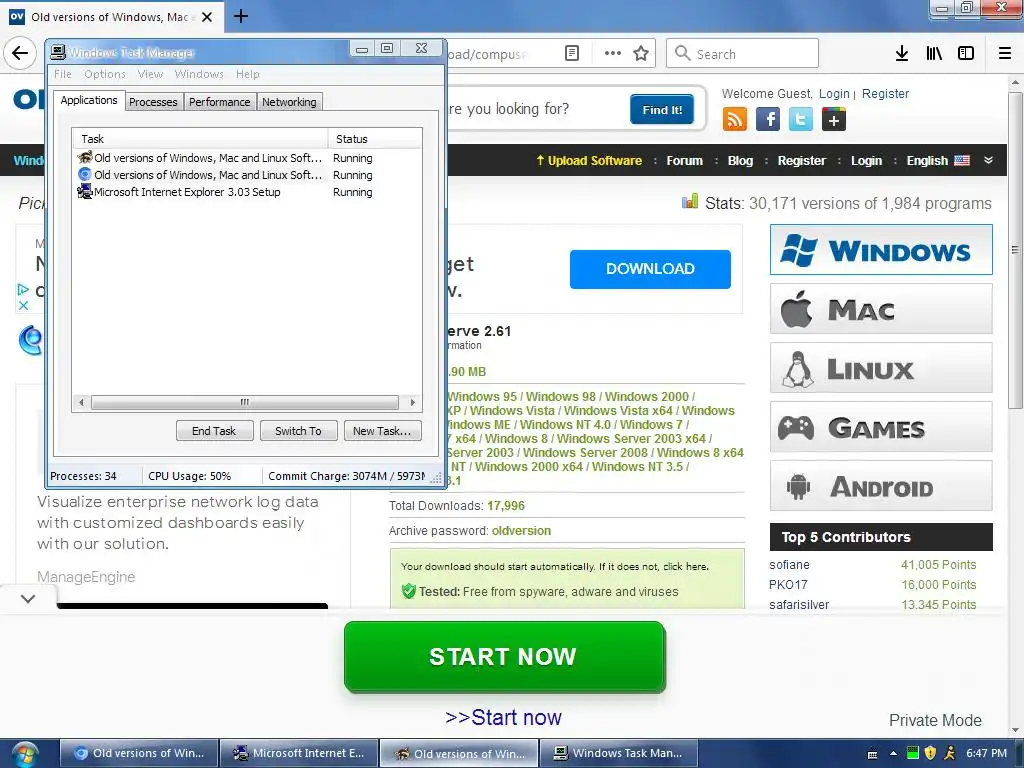Click the browser back arrow button
1024x768 pixels.
[x=20, y=53]
